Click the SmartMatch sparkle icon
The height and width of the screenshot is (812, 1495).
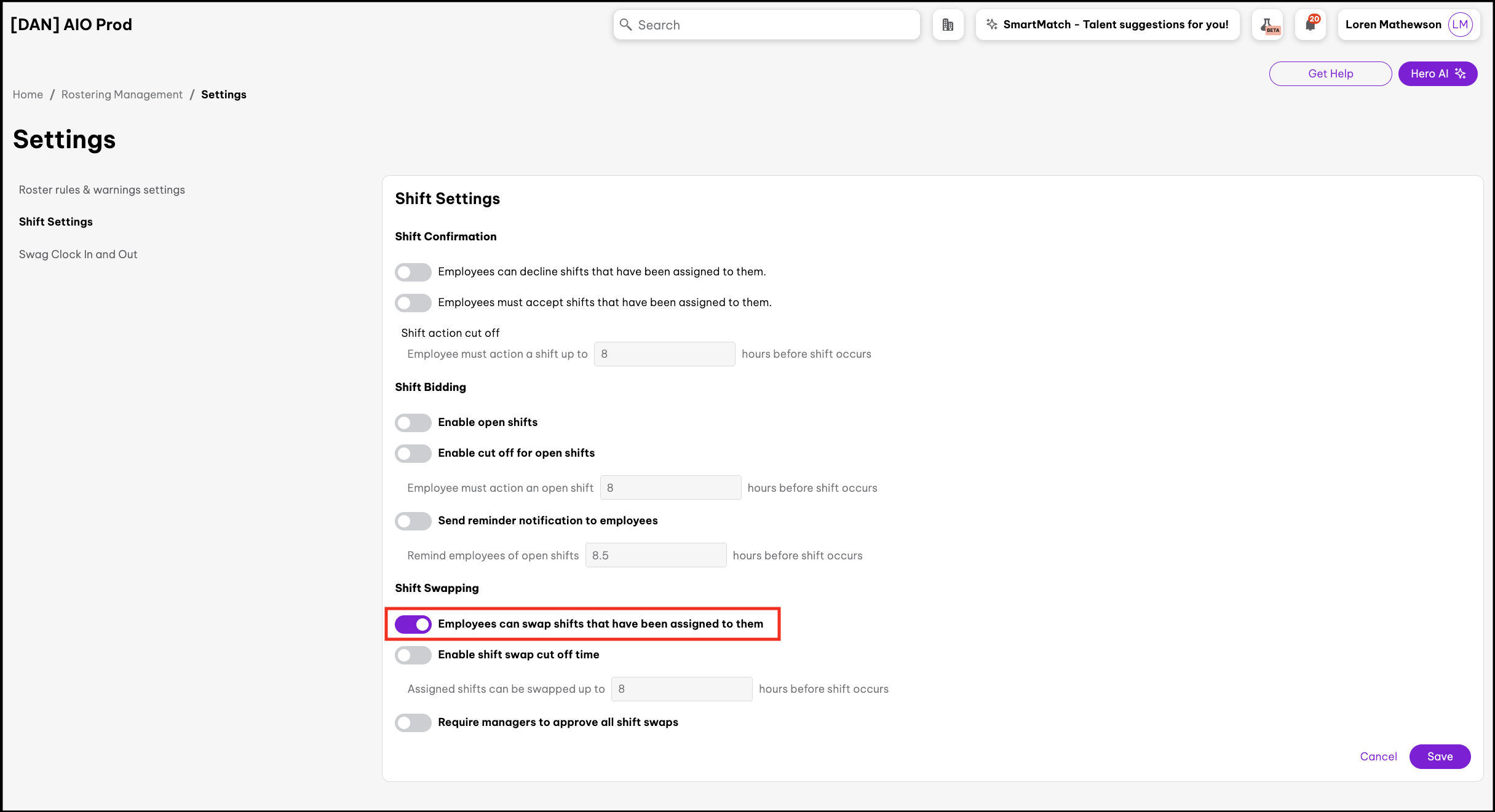tap(991, 25)
